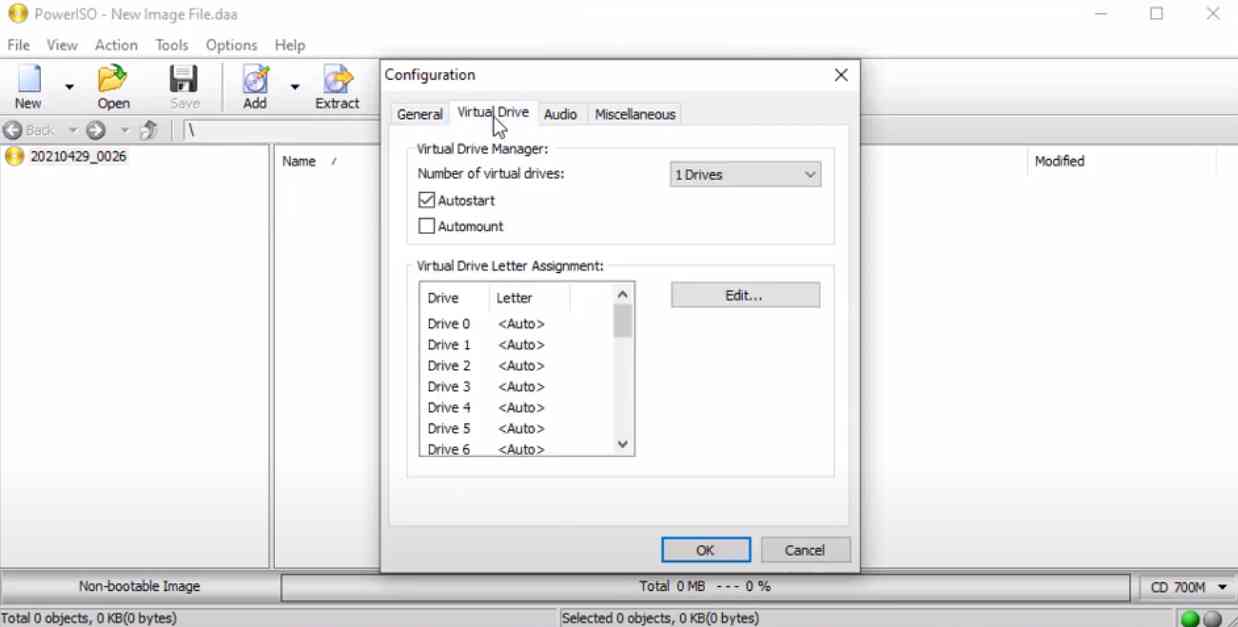Go Back using the navigation arrow icon

13,130
